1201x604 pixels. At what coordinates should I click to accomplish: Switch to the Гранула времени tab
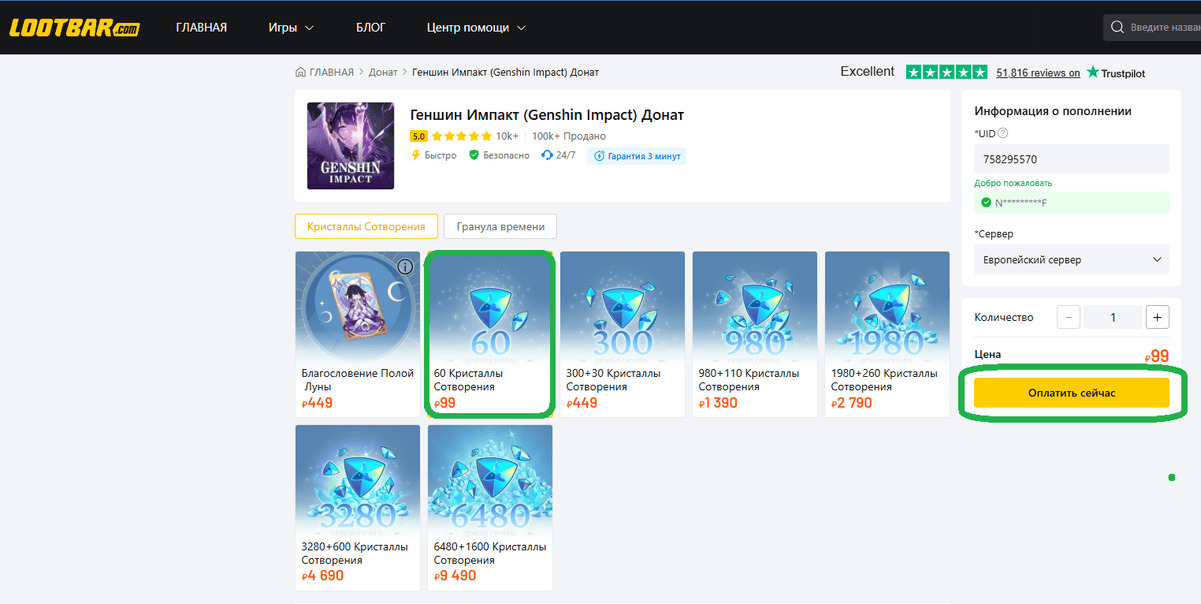pyautogui.click(x=500, y=226)
